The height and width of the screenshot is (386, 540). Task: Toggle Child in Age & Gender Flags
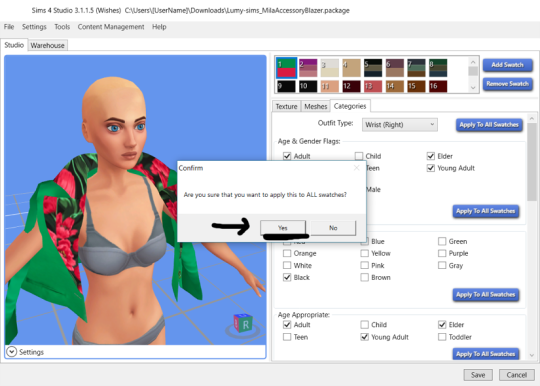[x=359, y=156]
